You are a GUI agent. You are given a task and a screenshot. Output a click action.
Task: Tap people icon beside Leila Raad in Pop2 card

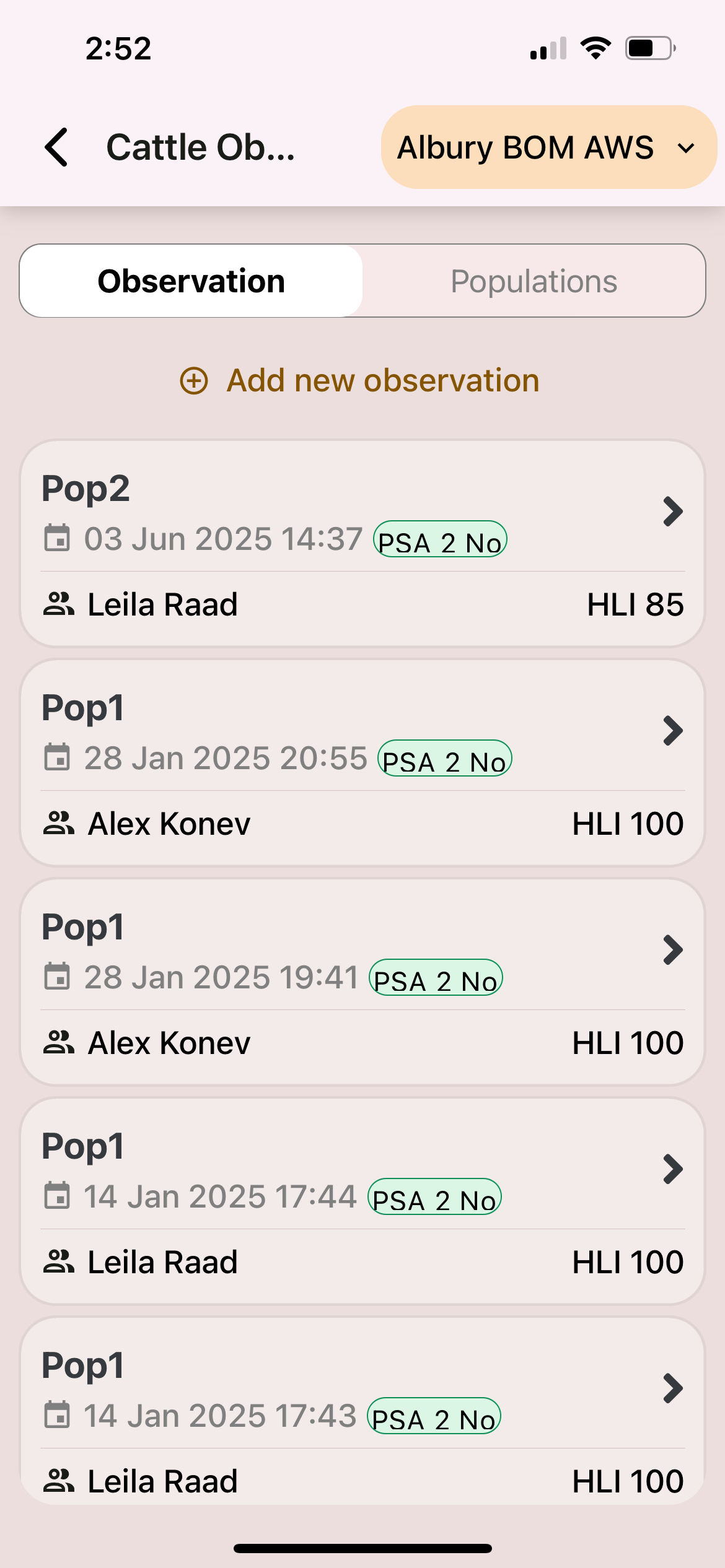(x=59, y=604)
